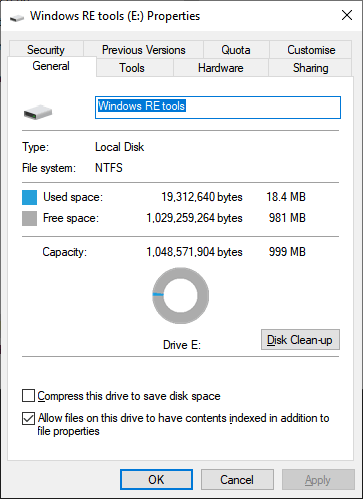Uncheck Allow files to have contents indexed
Screen dimensions: 363x499
pyautogui.click(x=28, y=418)
